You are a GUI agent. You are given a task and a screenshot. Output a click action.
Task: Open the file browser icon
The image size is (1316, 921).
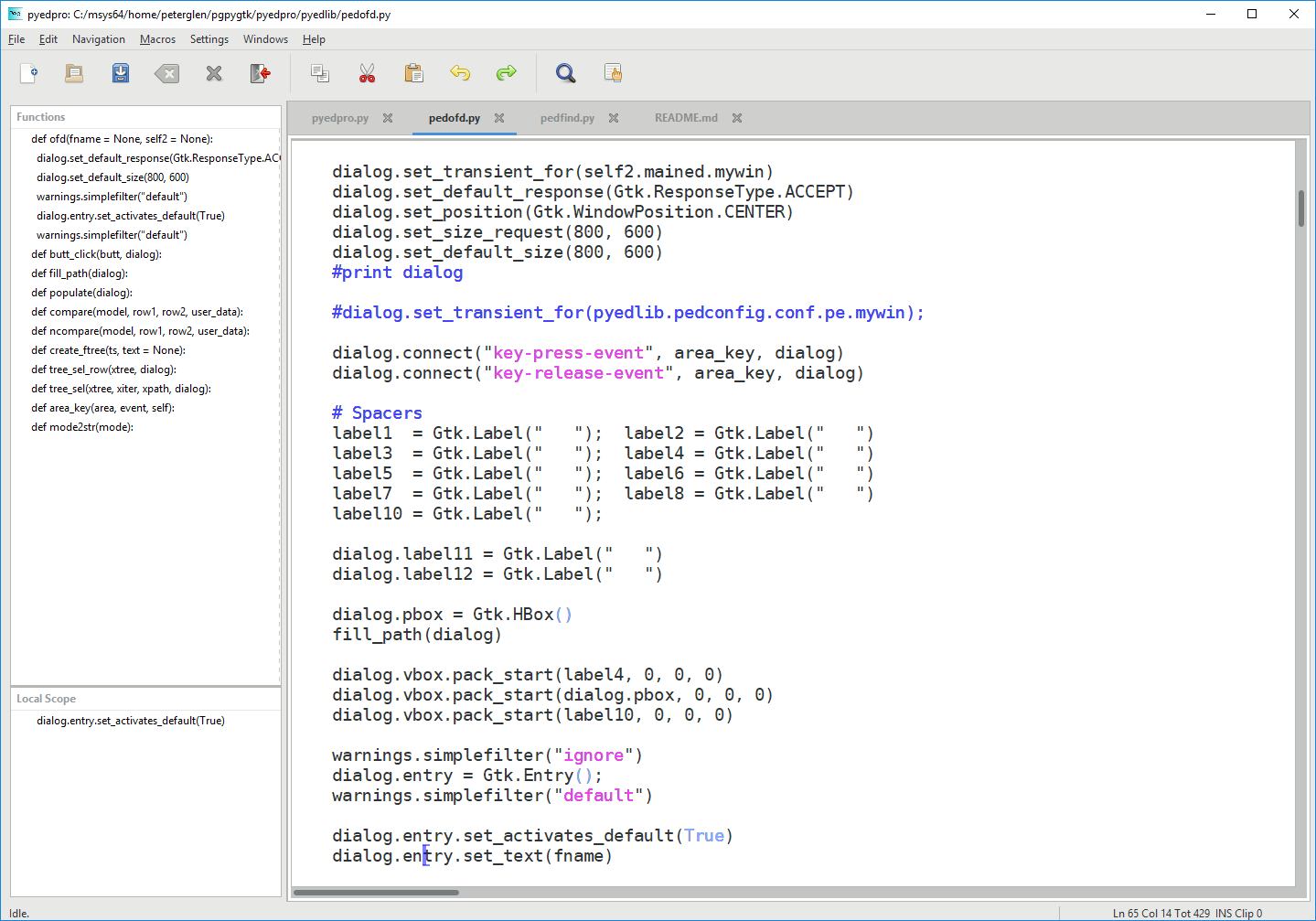[73, 73]
